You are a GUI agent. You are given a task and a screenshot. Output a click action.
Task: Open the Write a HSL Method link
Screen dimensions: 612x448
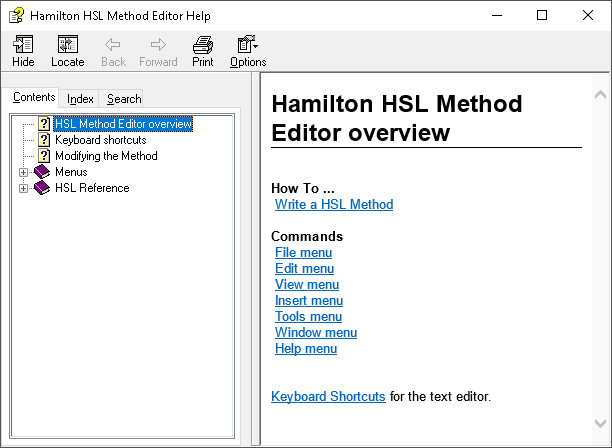[x=334, y=204]
